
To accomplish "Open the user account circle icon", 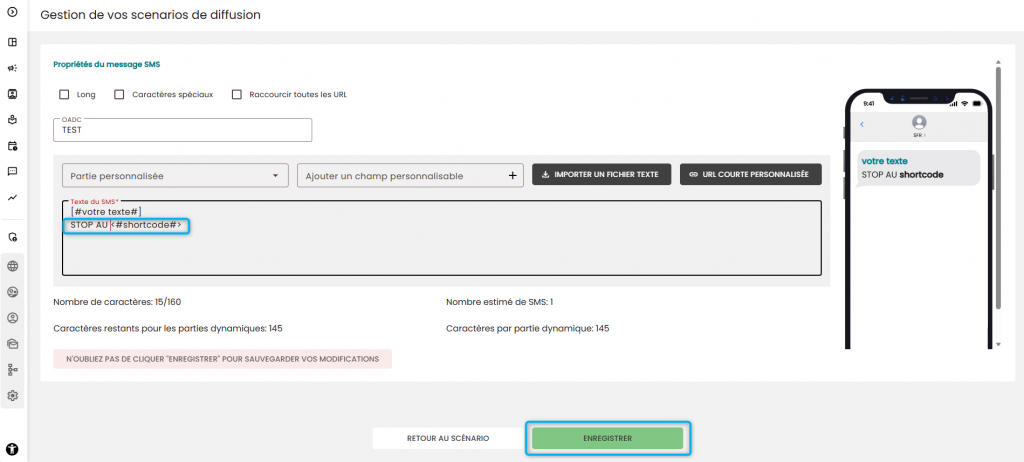I will pyautogui.click(x=12, y=318).
